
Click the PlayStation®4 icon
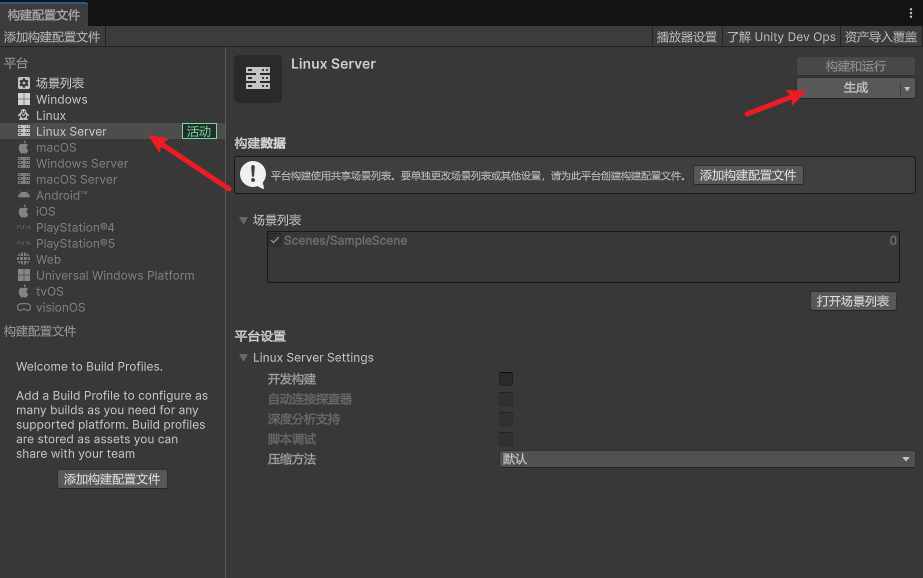point(24,227)
